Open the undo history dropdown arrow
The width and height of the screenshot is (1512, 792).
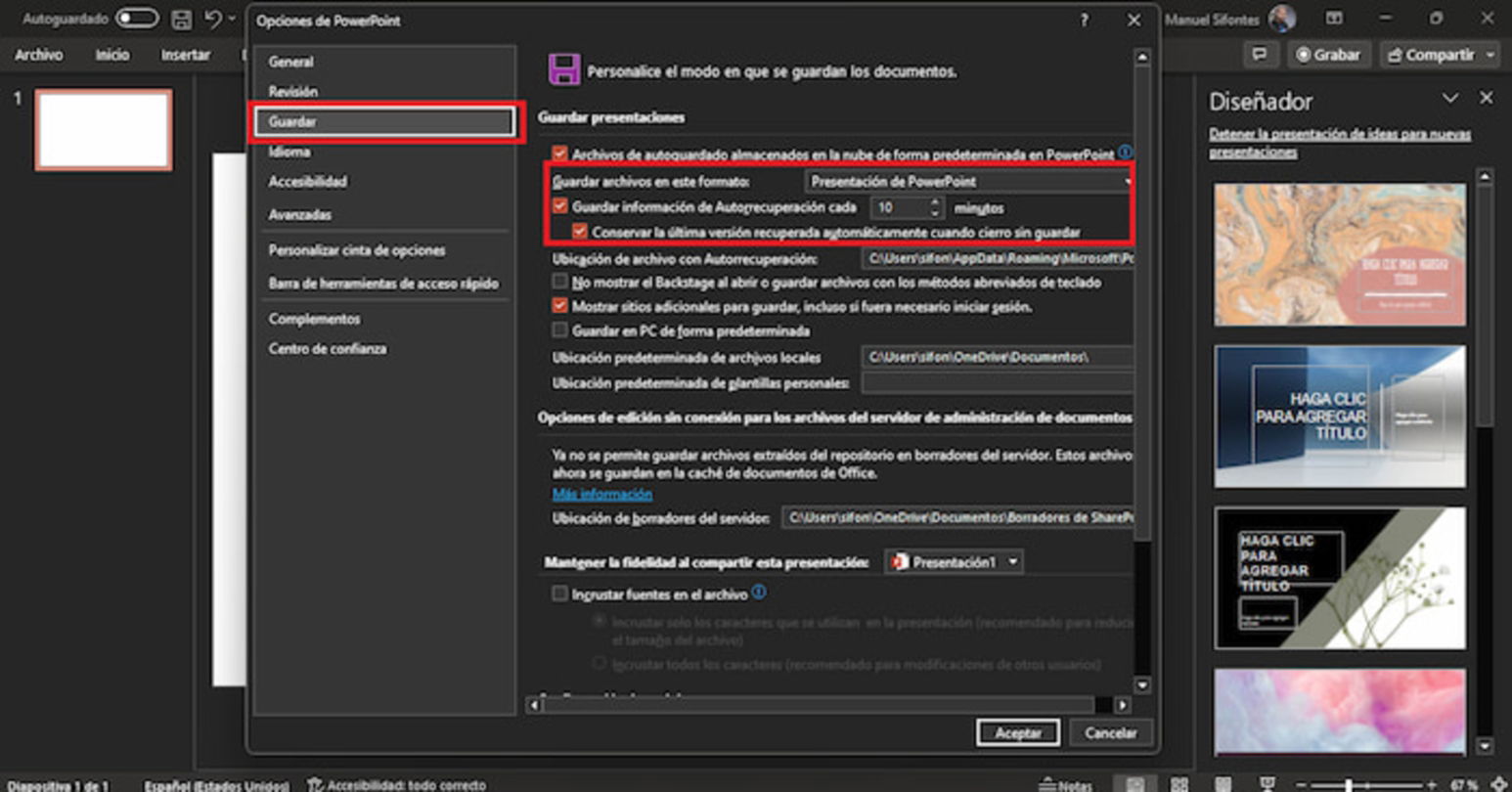(x=232, y=20)
